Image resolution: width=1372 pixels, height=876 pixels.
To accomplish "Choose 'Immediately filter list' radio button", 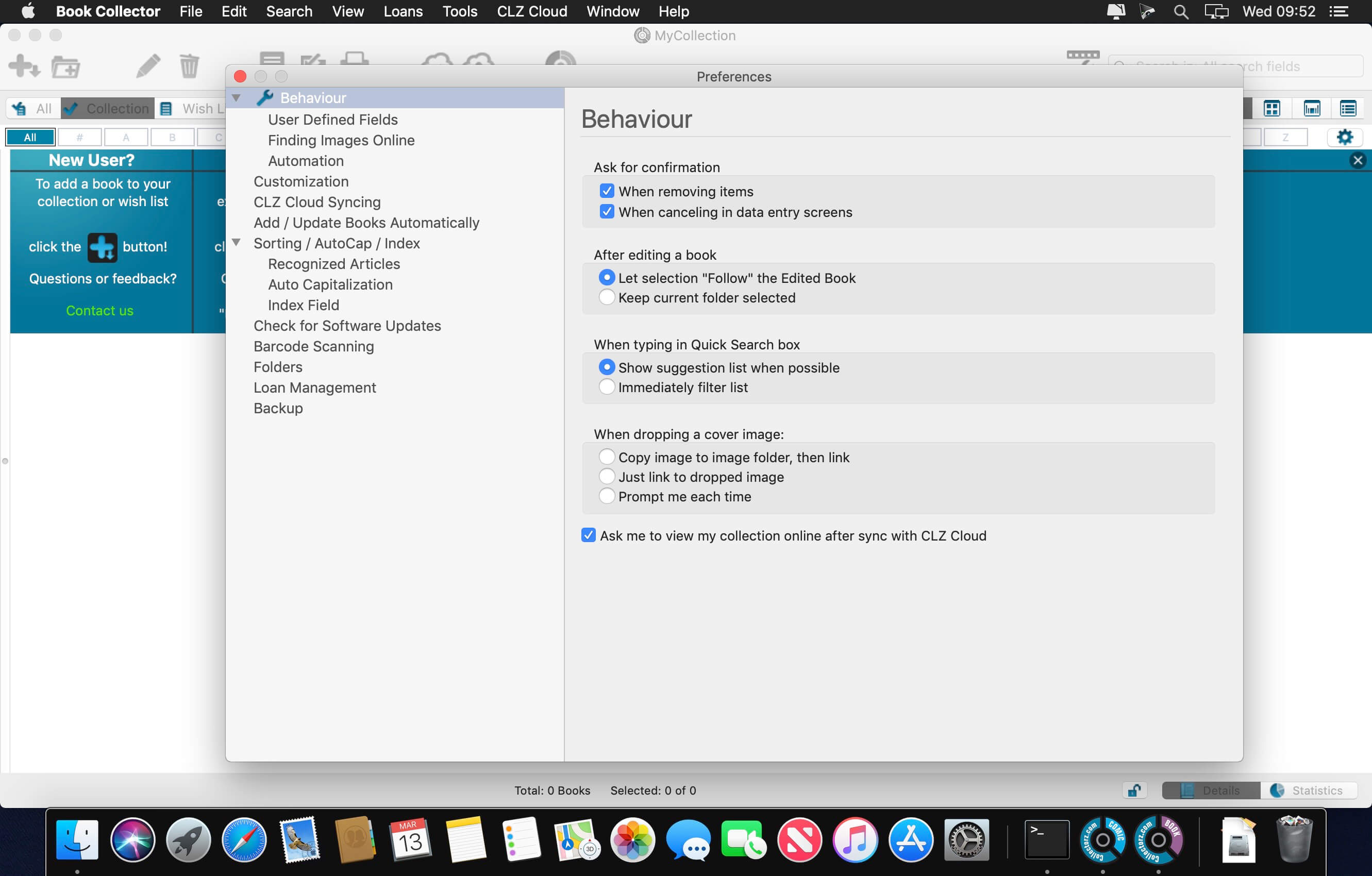I will (607, 387).
